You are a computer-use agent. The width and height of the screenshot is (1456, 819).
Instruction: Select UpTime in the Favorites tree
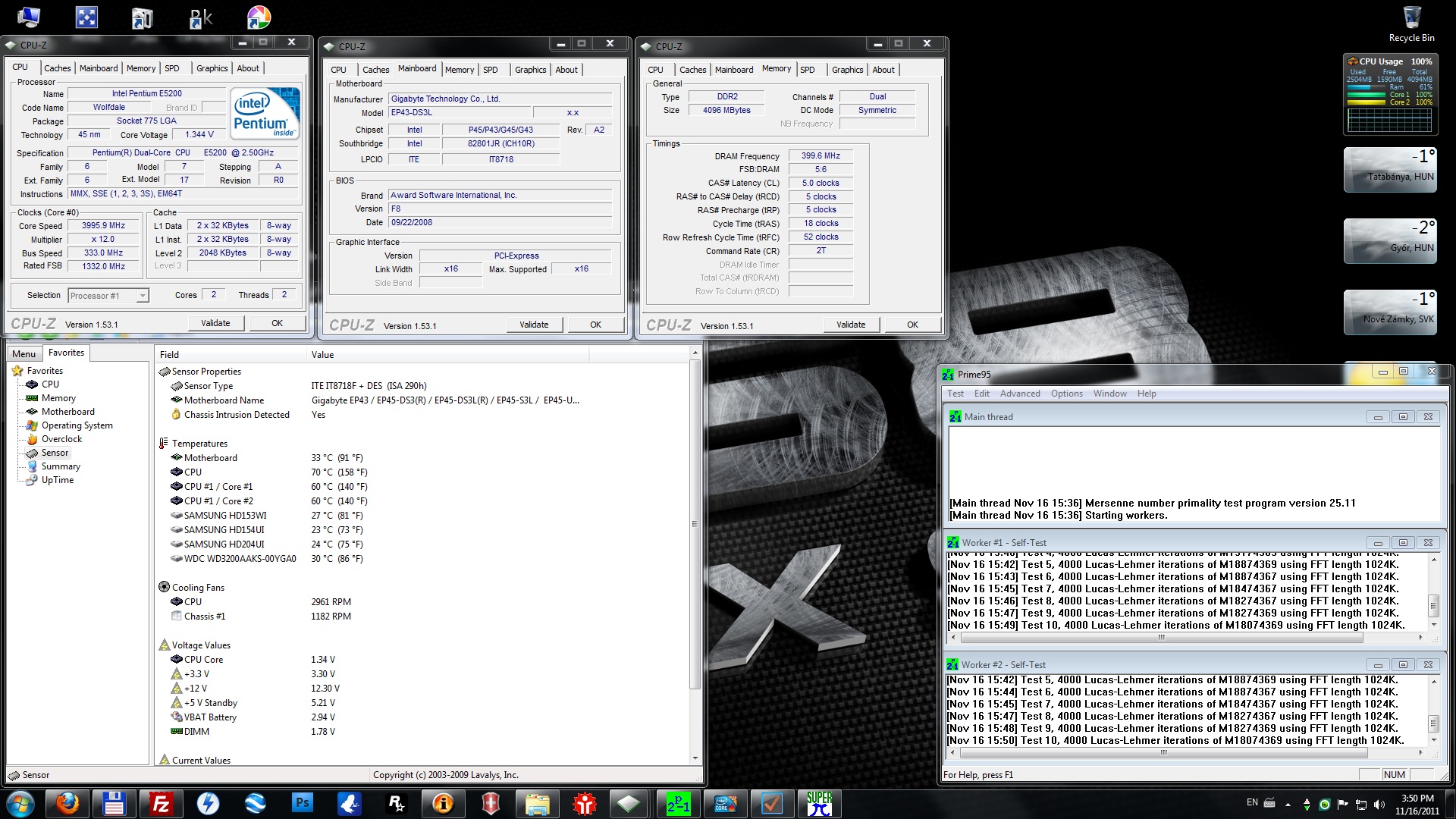pyautogui.click(x=58, y=480)
